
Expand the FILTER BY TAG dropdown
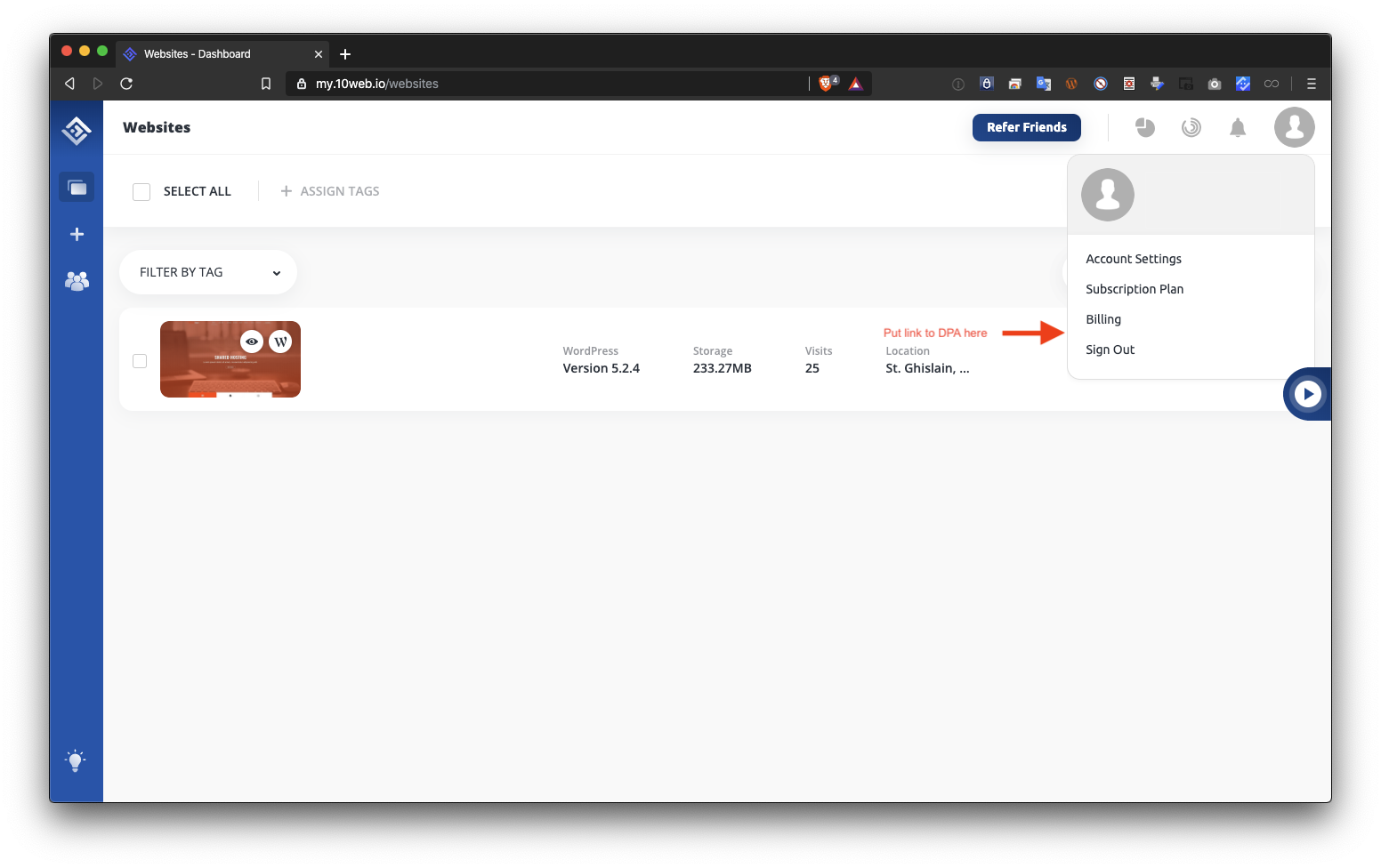coord(208,272)
